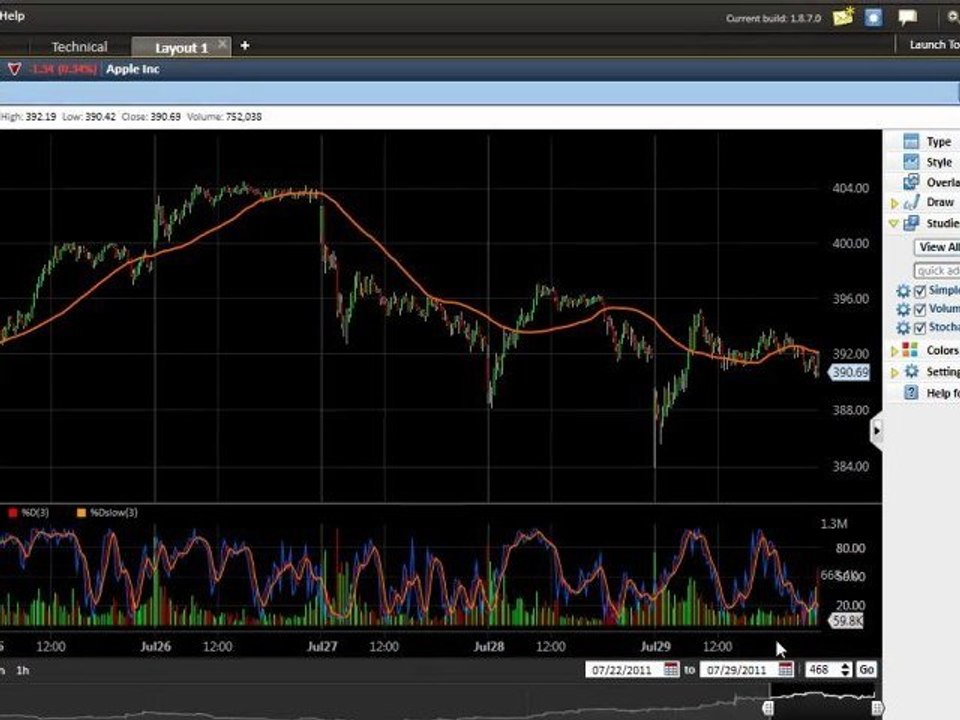Open gear settings for Volume study
This screenshot has width=960, height=720.
[x=903, y=309]
